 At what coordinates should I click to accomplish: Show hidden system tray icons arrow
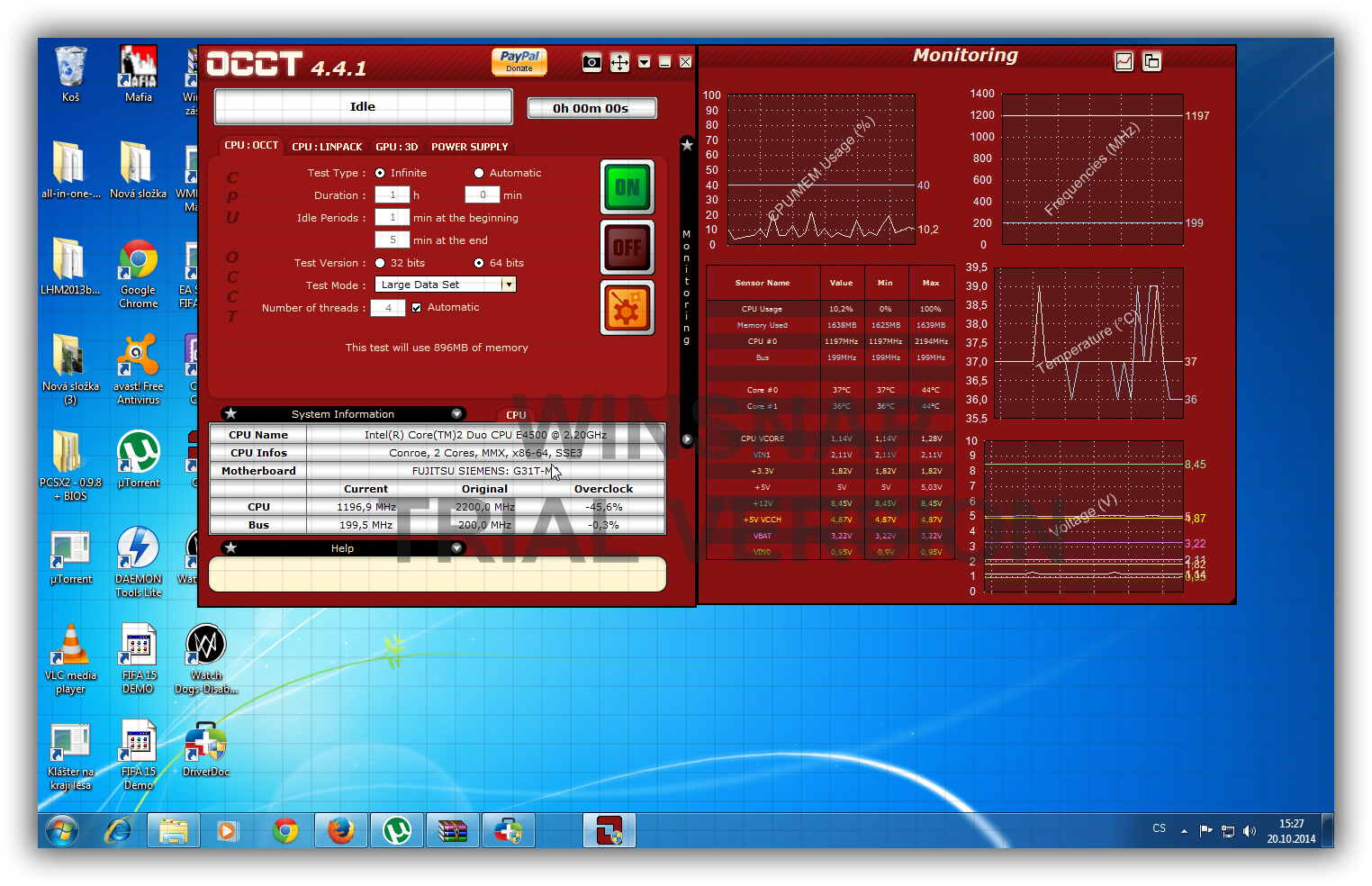tap(1184, 831)
